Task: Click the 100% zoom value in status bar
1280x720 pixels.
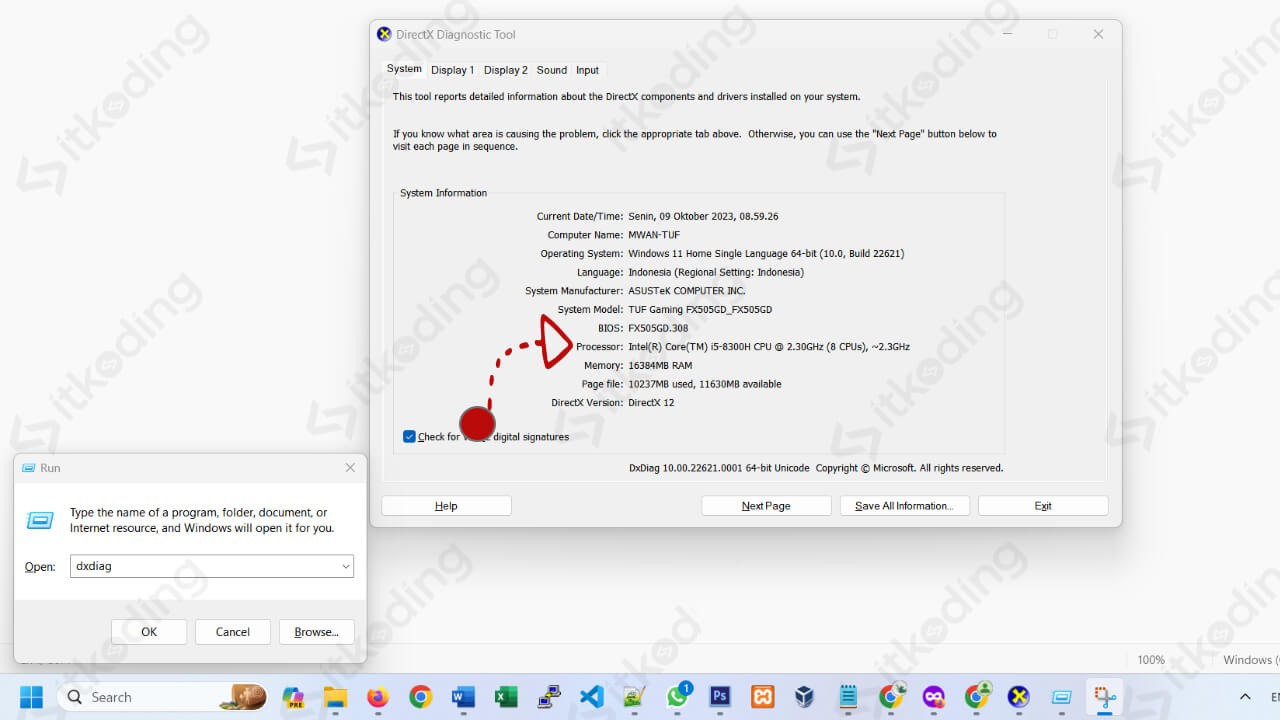Action: tap(1151, 660)
